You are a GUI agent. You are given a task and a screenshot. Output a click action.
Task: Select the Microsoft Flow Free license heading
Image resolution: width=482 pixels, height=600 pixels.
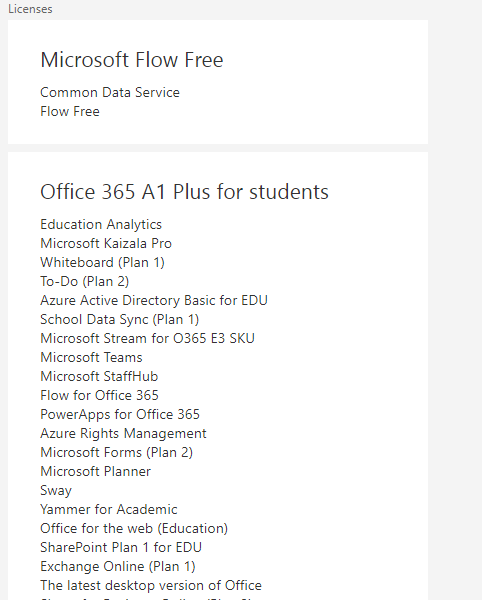coord(132,60)
